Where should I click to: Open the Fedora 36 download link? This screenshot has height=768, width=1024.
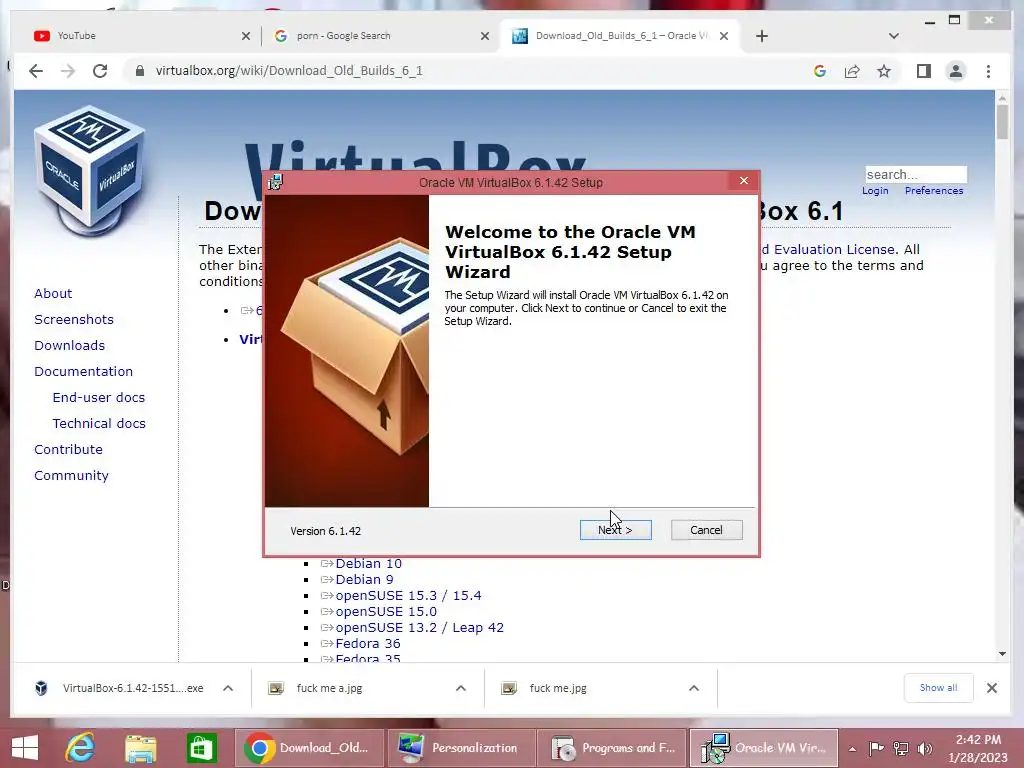point(368,644)
